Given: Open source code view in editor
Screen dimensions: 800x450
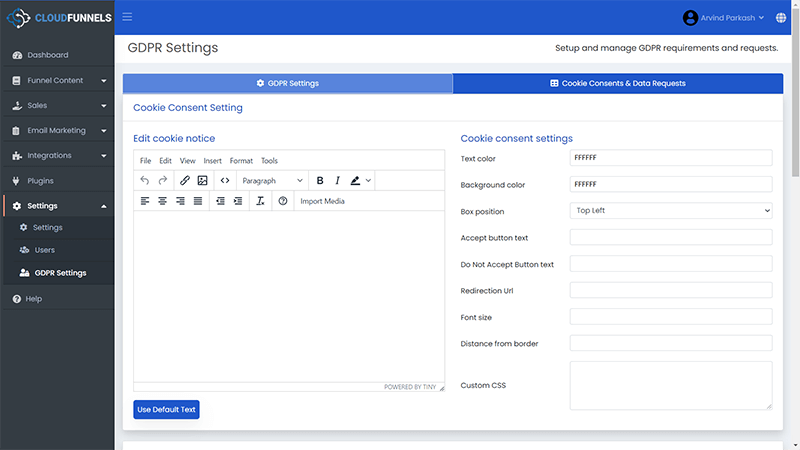Looking at the screenshot, I should 225,181.
